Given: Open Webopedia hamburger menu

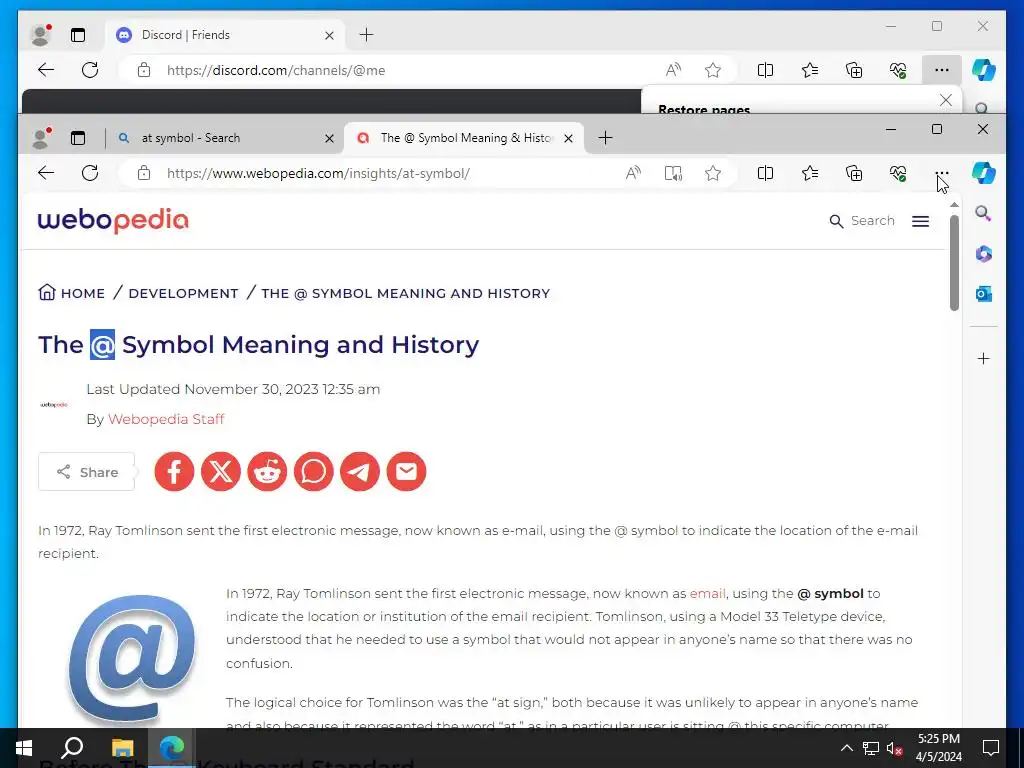Looking at the screenshot, I should (x=920, y=221).
